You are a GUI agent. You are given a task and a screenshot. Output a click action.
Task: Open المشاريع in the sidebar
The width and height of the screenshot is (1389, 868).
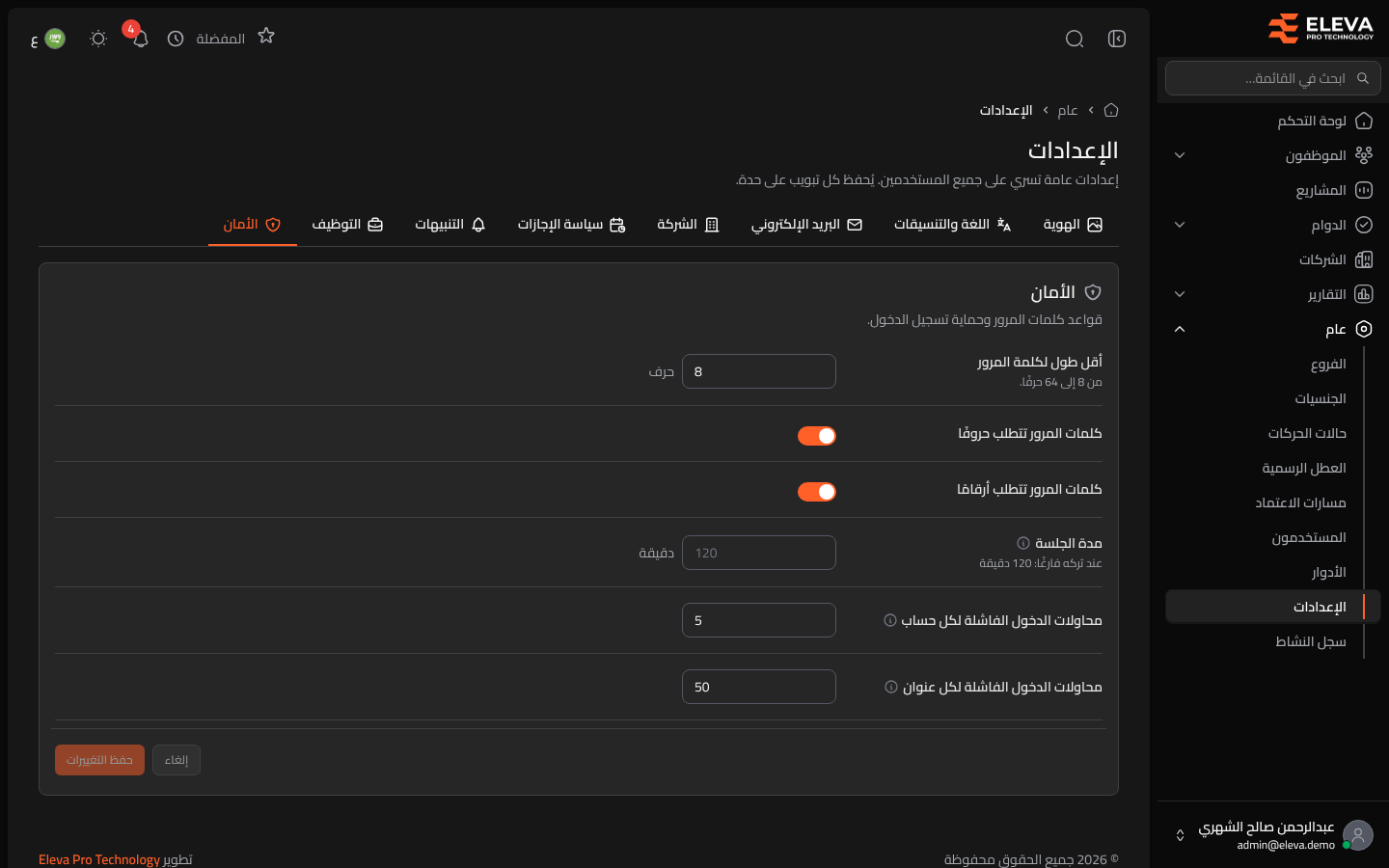click(x=1273, y=190)
